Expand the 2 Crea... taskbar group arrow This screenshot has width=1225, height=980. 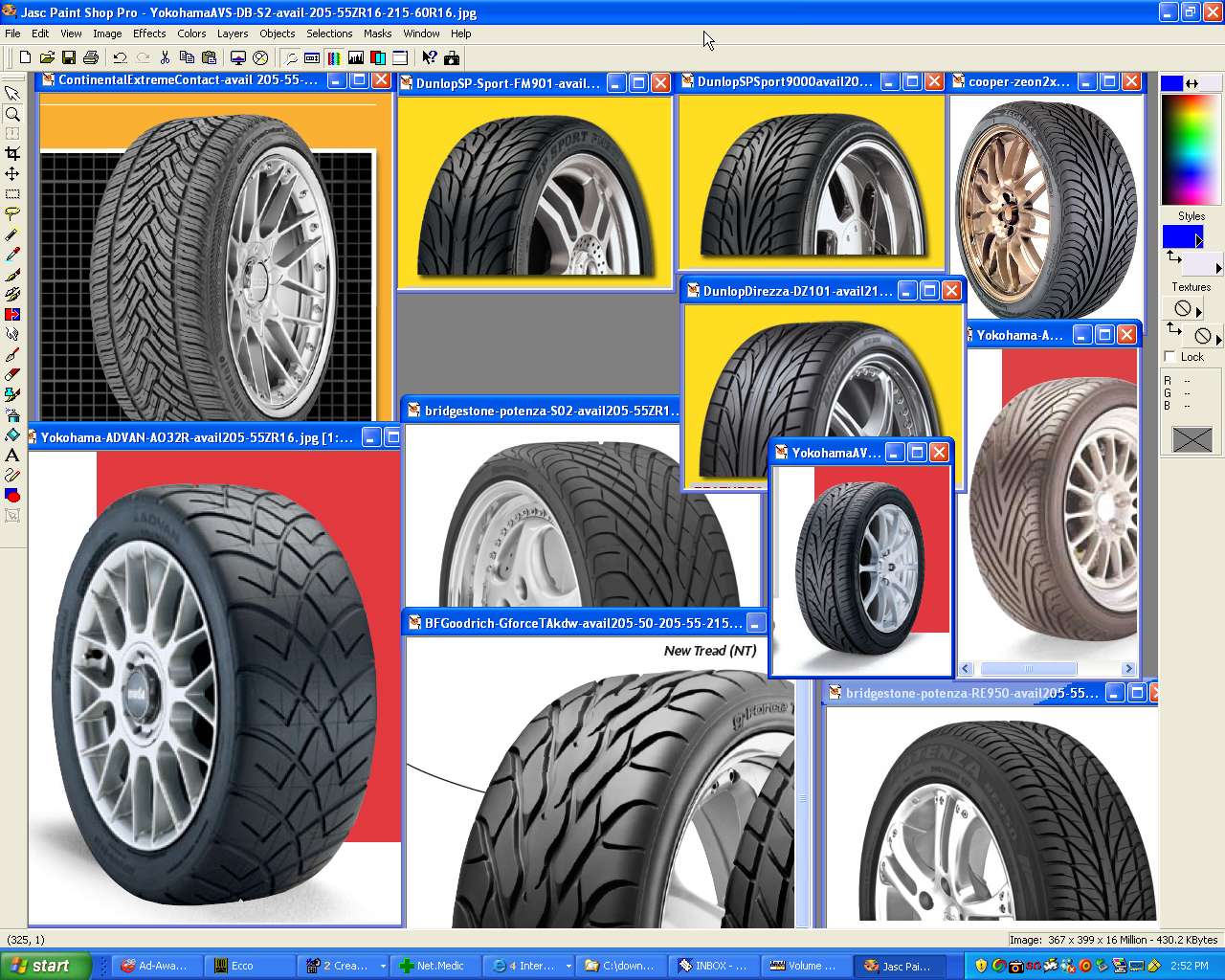pyautogui.click(x=383, y=966)
